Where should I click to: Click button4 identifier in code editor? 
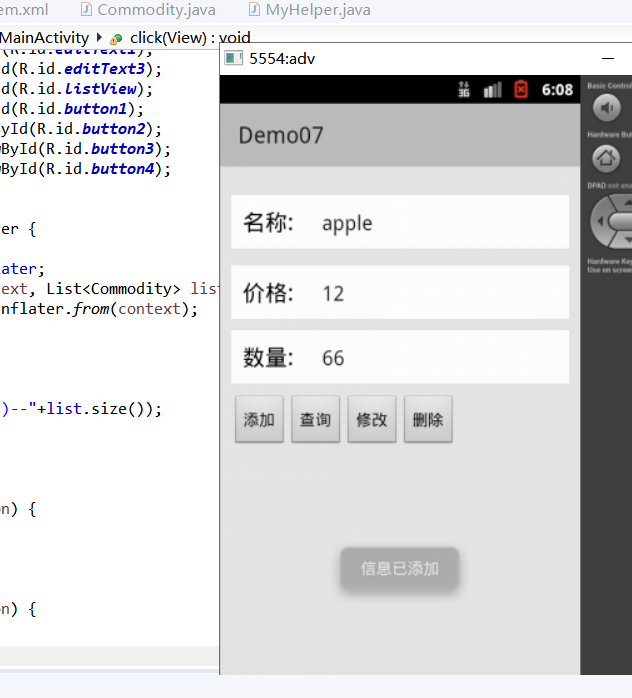pyautogui.click(x=123, y=169)
